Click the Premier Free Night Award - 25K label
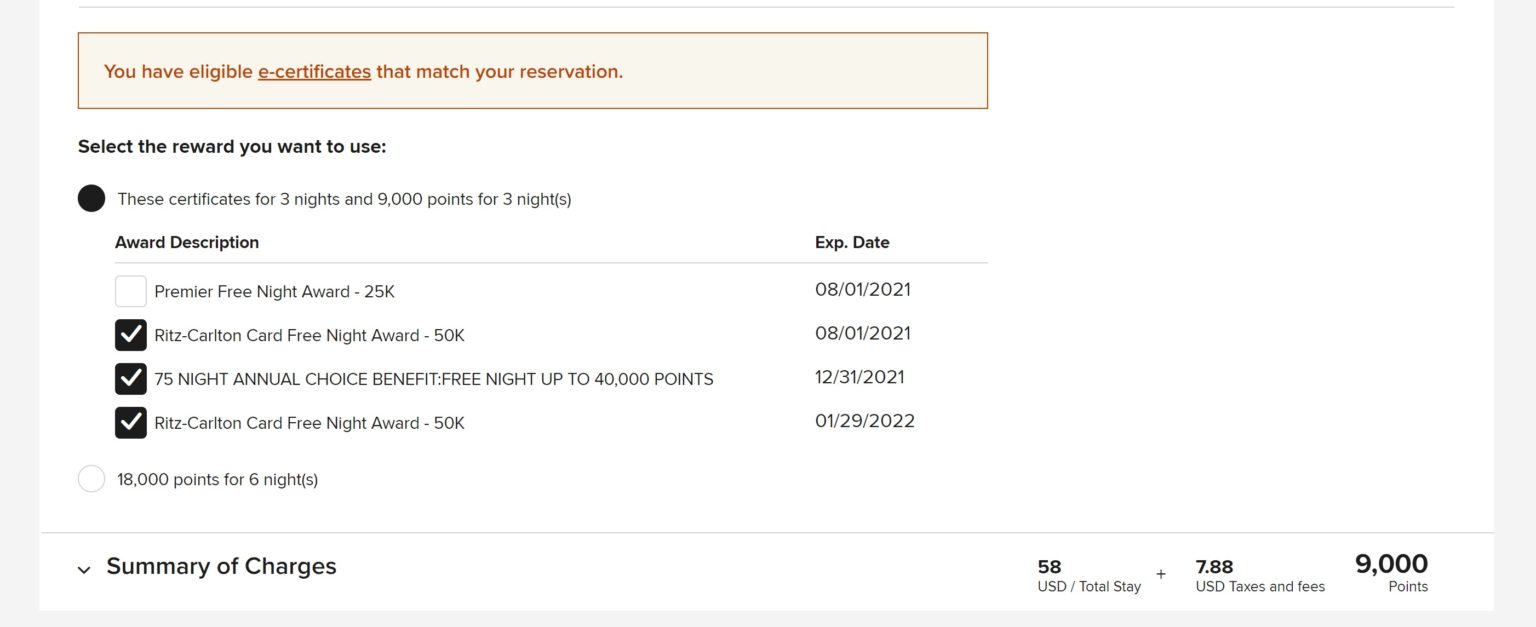 pyautogui.click(x=274, y=292)
